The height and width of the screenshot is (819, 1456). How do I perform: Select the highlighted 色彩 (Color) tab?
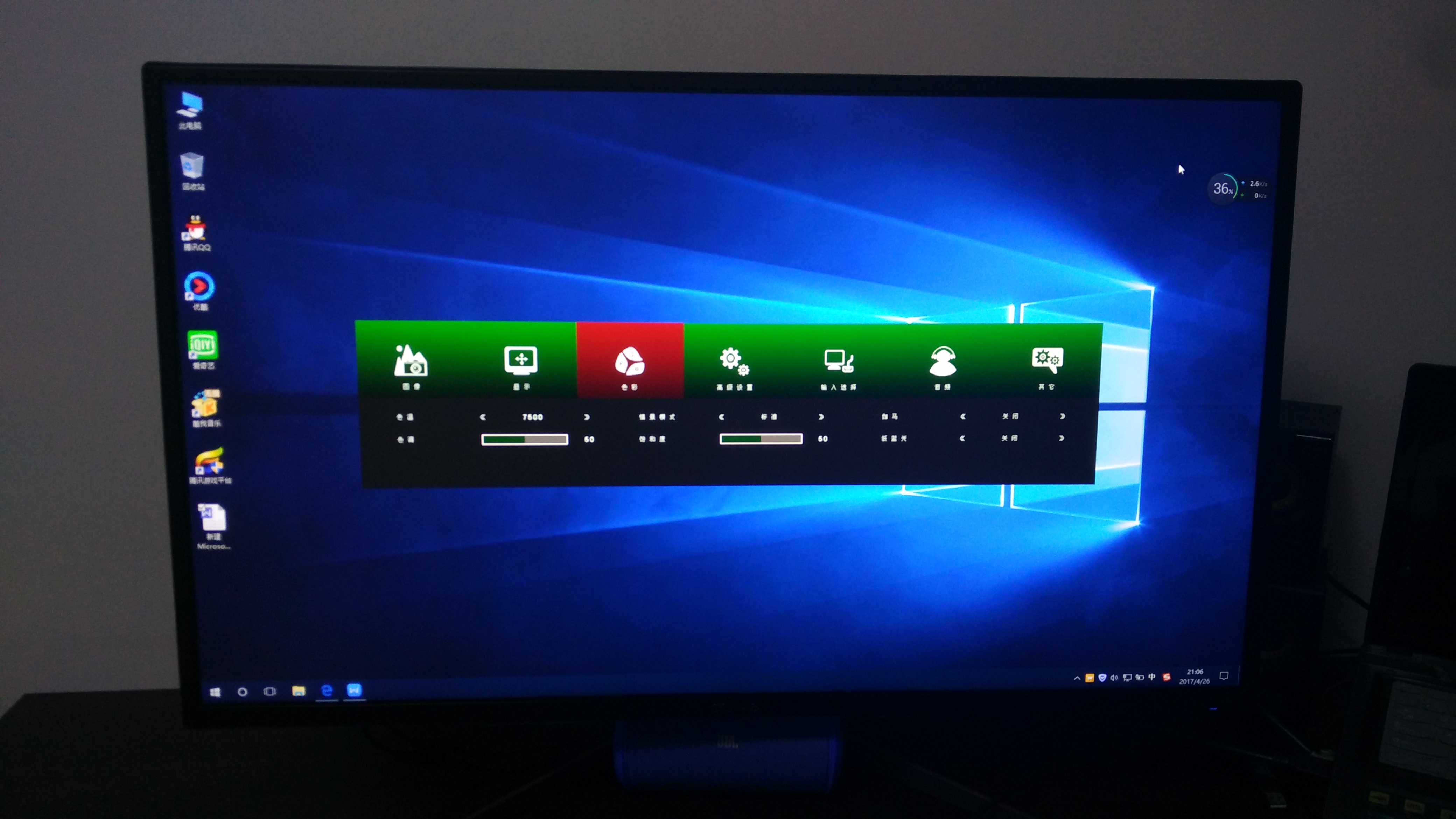[629, 362]
